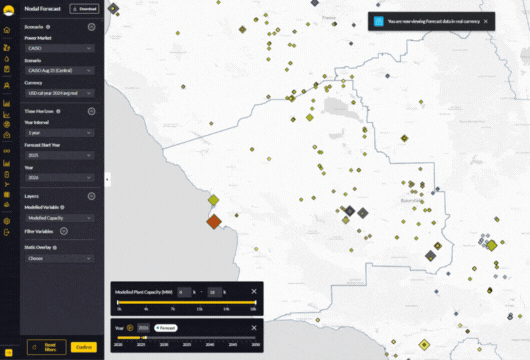Collapse the Scenario section
This screenshot has height=360, width=530.
(x=91, y=27)
